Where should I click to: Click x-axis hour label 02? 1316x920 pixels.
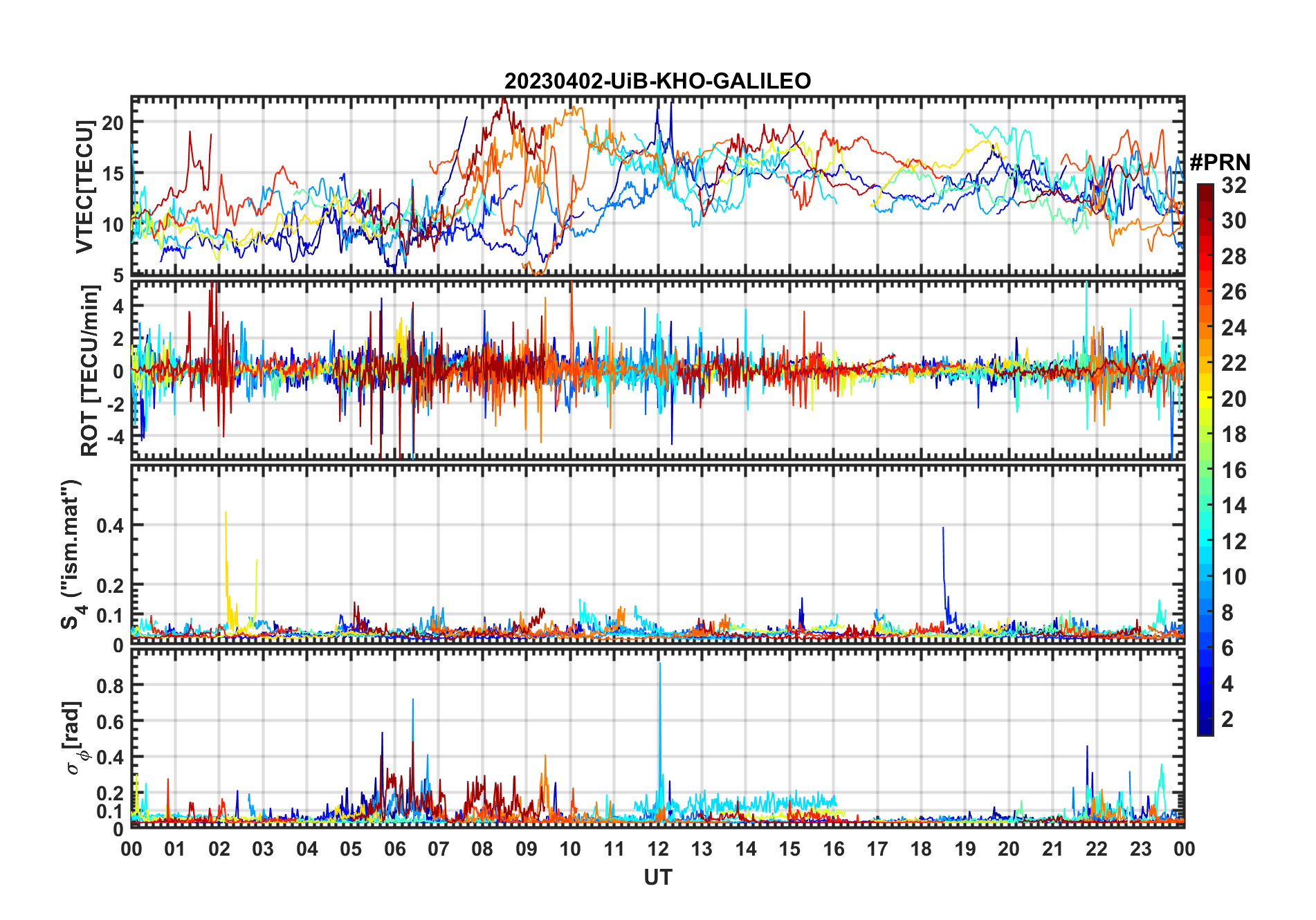(x=219, y=849)
